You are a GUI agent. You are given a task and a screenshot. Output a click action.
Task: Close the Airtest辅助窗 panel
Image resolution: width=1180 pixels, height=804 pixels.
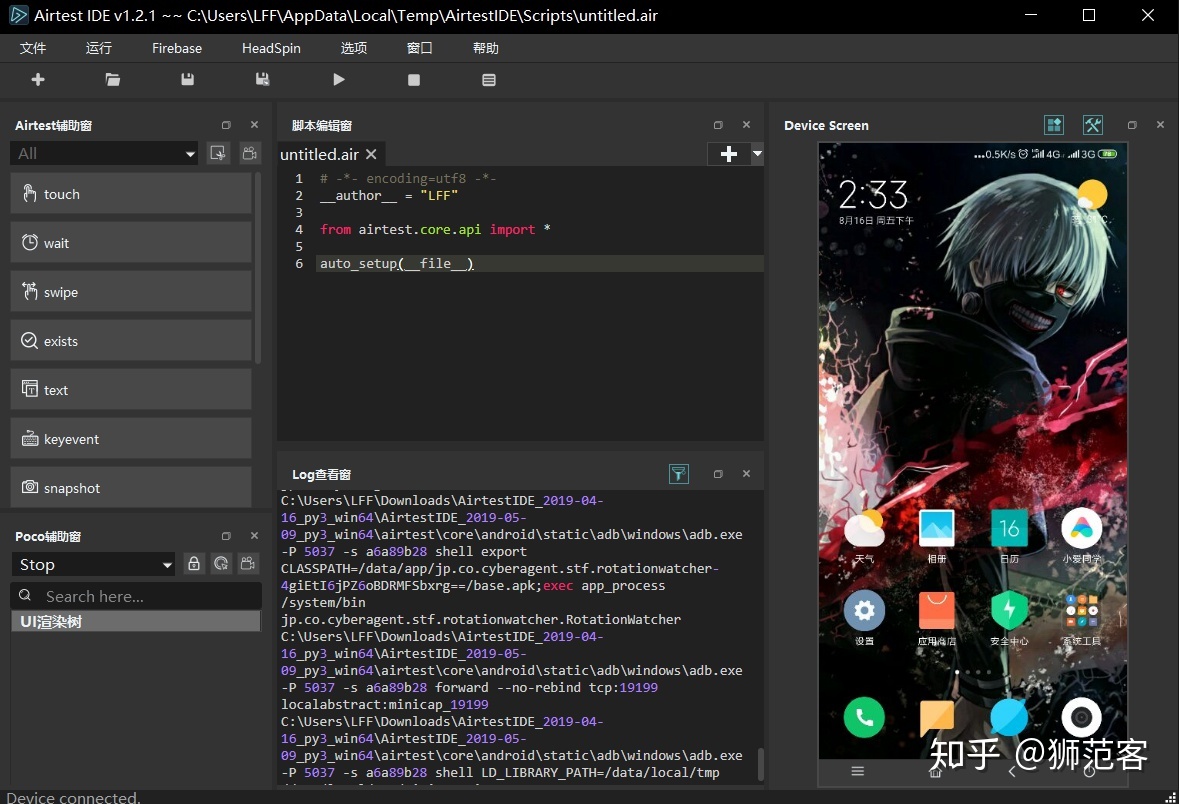point(254,125)
